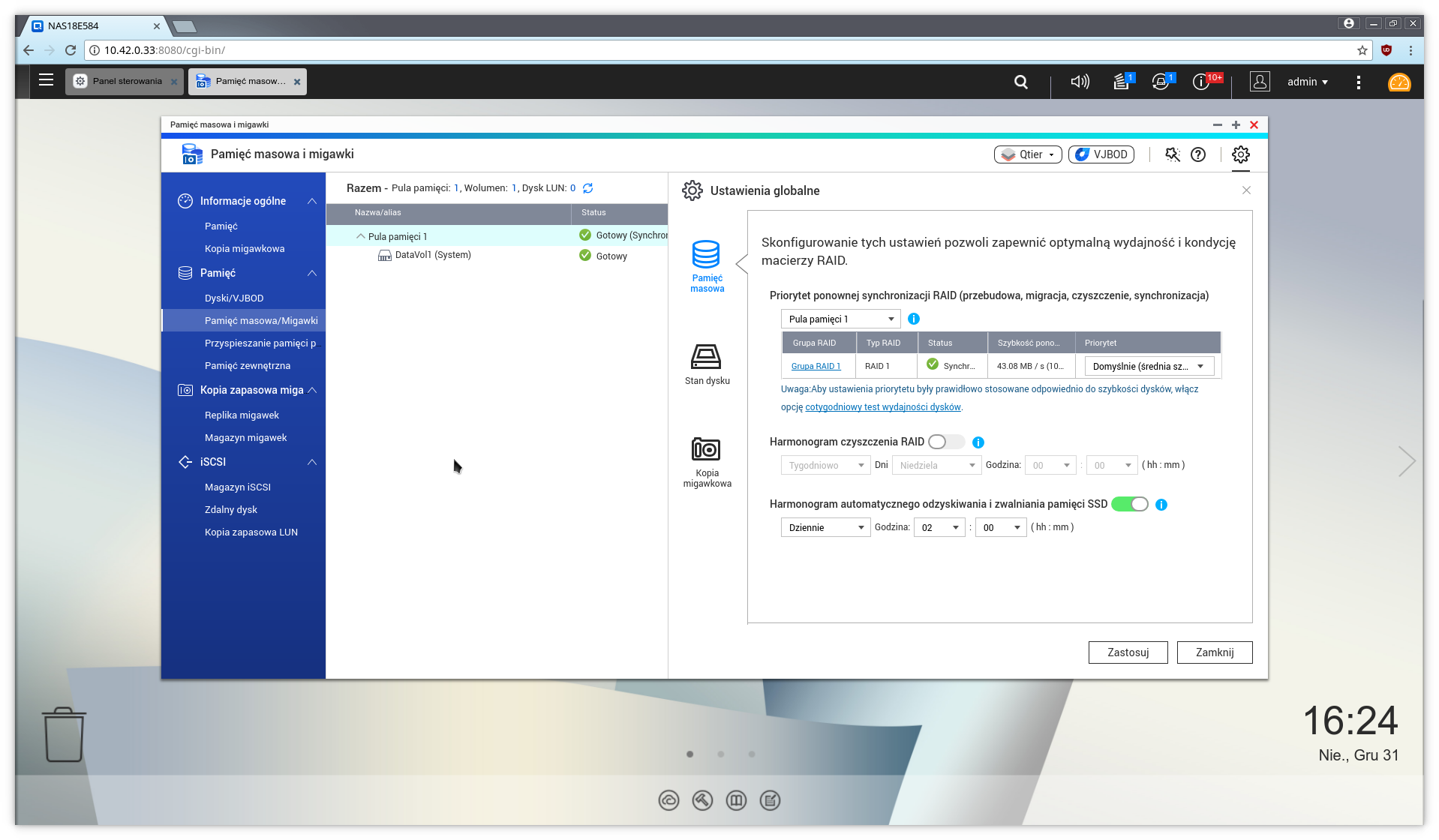Disable the SSD recovery schedule toggle
The height and width of the screenshot is (840, 1439).
pyautogui.click(x=1131, y=504)
